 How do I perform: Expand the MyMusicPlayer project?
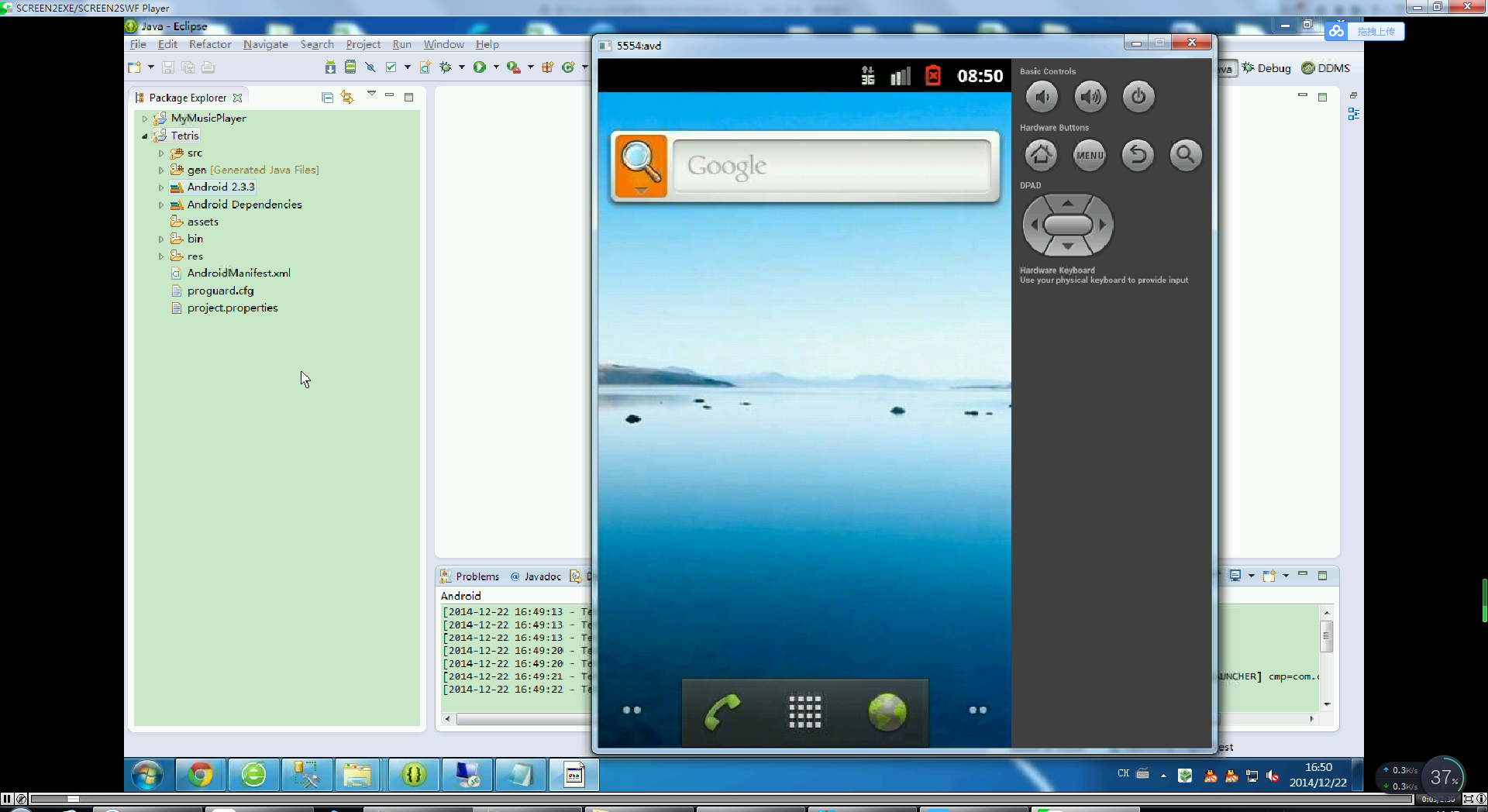[x=145, y=119]
